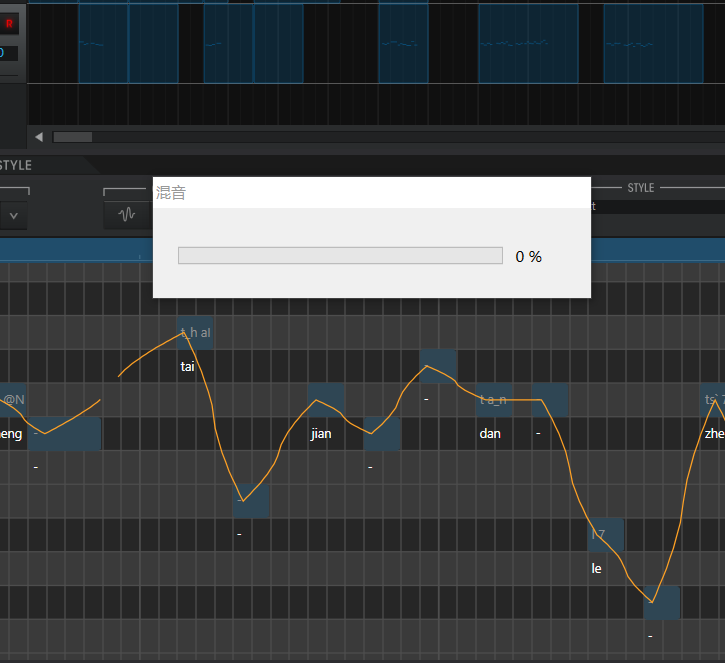Click the "le" lyric text
This screenshot has width=725, height=663.
point(596,569)
